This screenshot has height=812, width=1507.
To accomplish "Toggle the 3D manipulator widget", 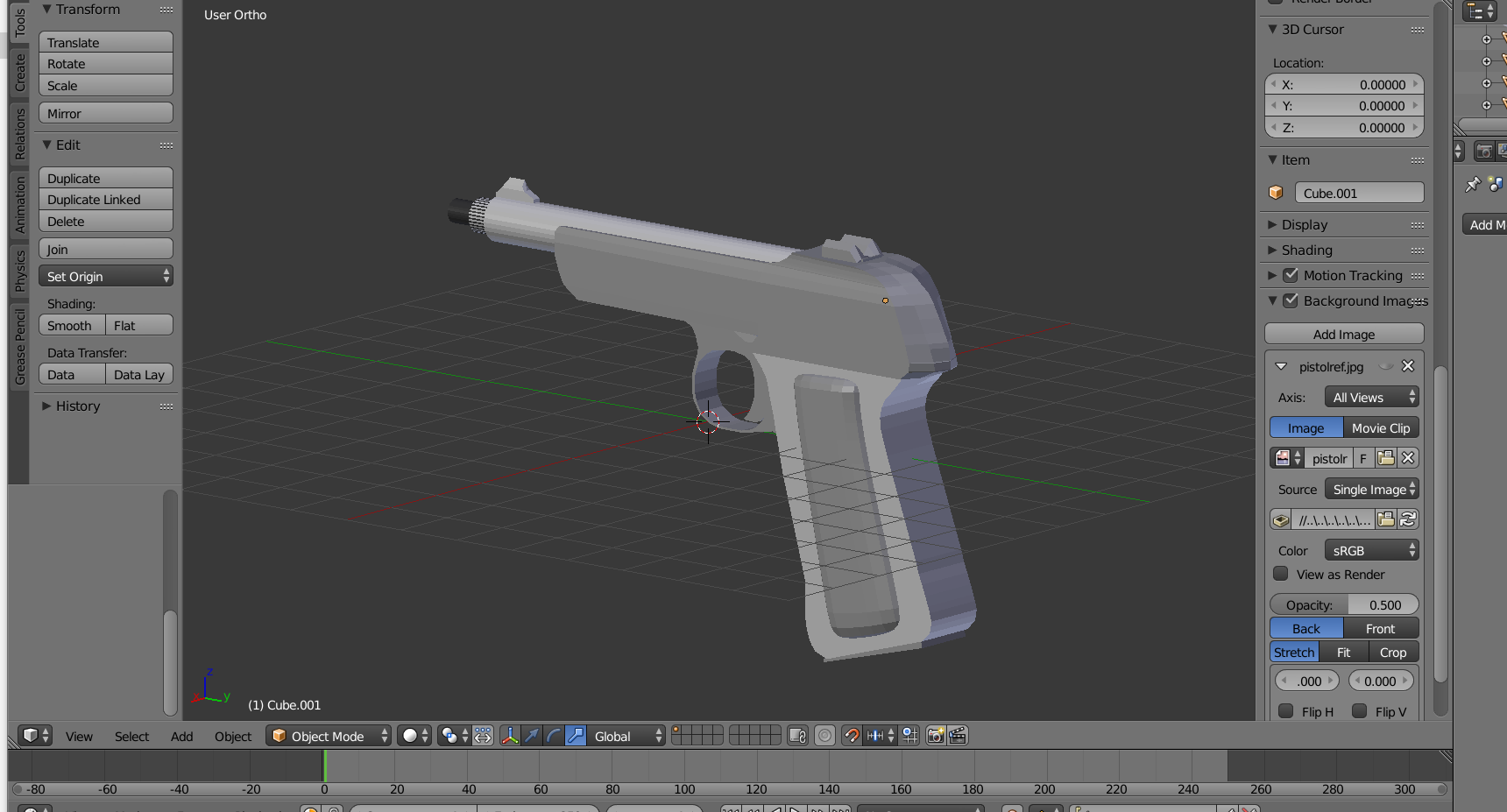I will pyautogui.click(x=510, y=736).
